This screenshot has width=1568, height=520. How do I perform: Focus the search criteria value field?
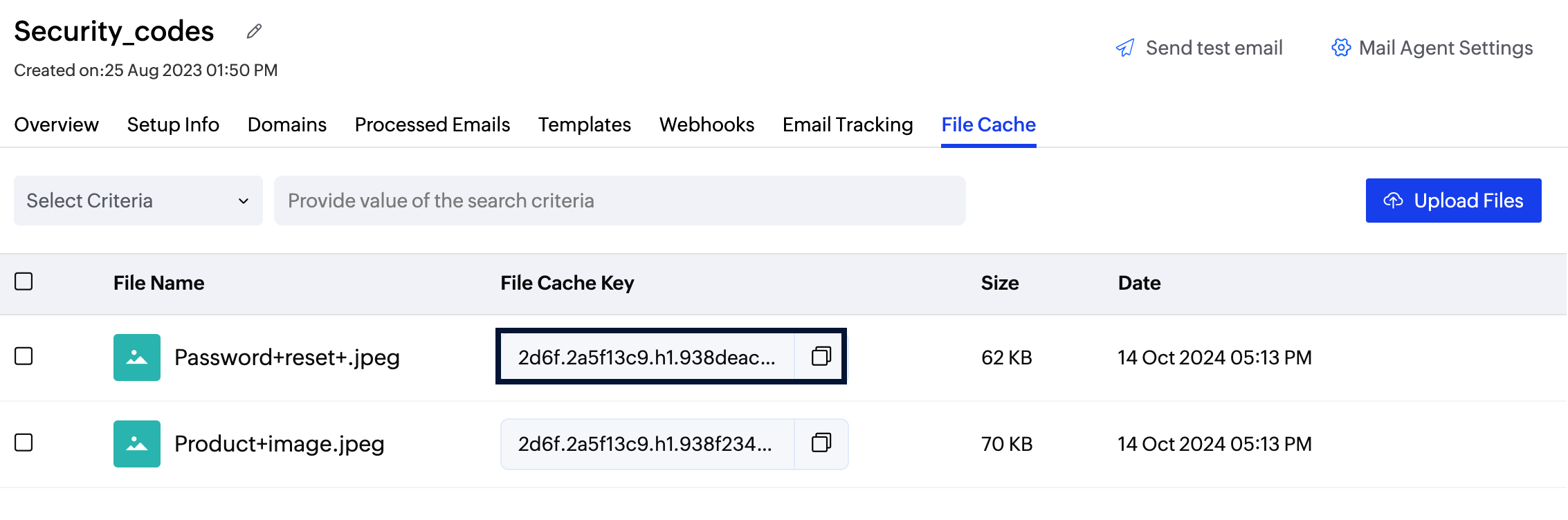point(619,201)
